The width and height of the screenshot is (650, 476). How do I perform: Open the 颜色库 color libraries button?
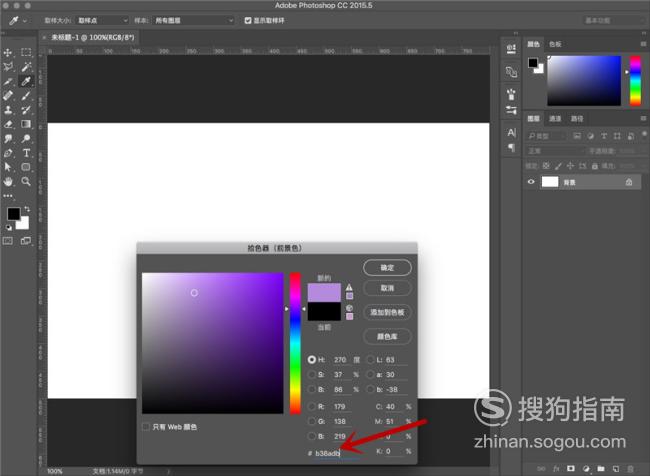[387, 336]
